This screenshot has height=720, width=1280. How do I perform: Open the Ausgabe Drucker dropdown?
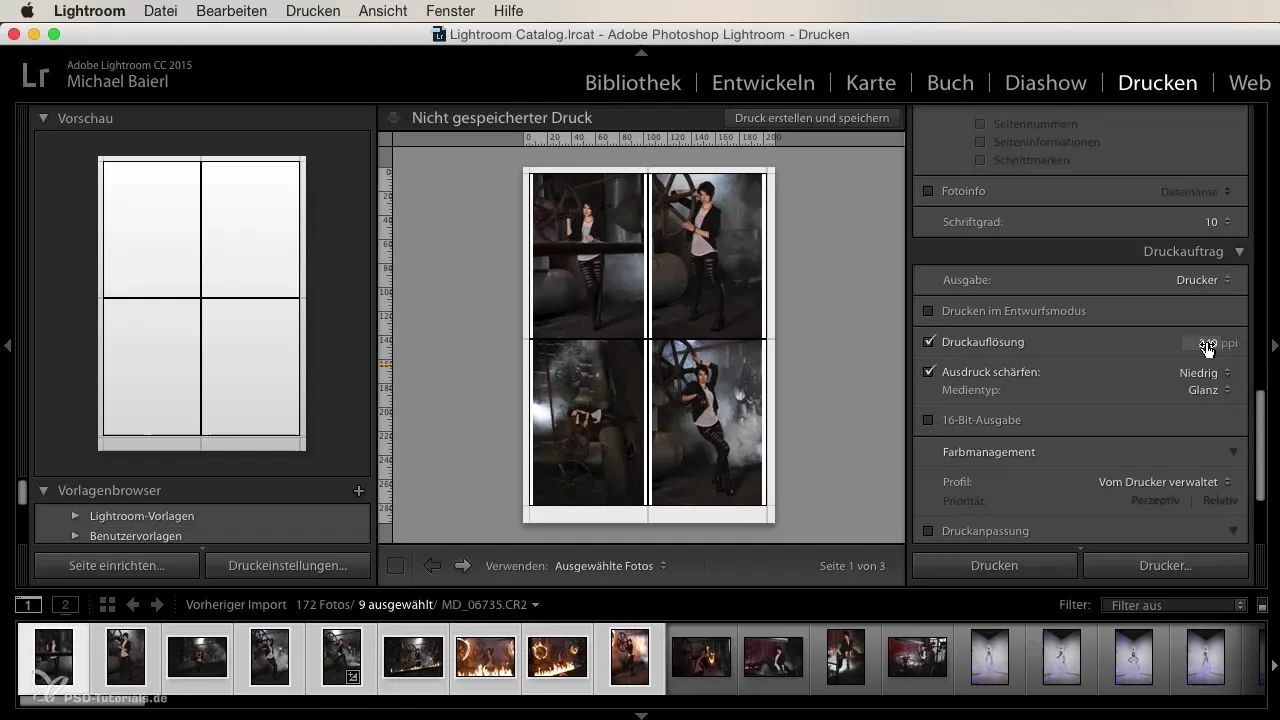(x=1204, y=280)
